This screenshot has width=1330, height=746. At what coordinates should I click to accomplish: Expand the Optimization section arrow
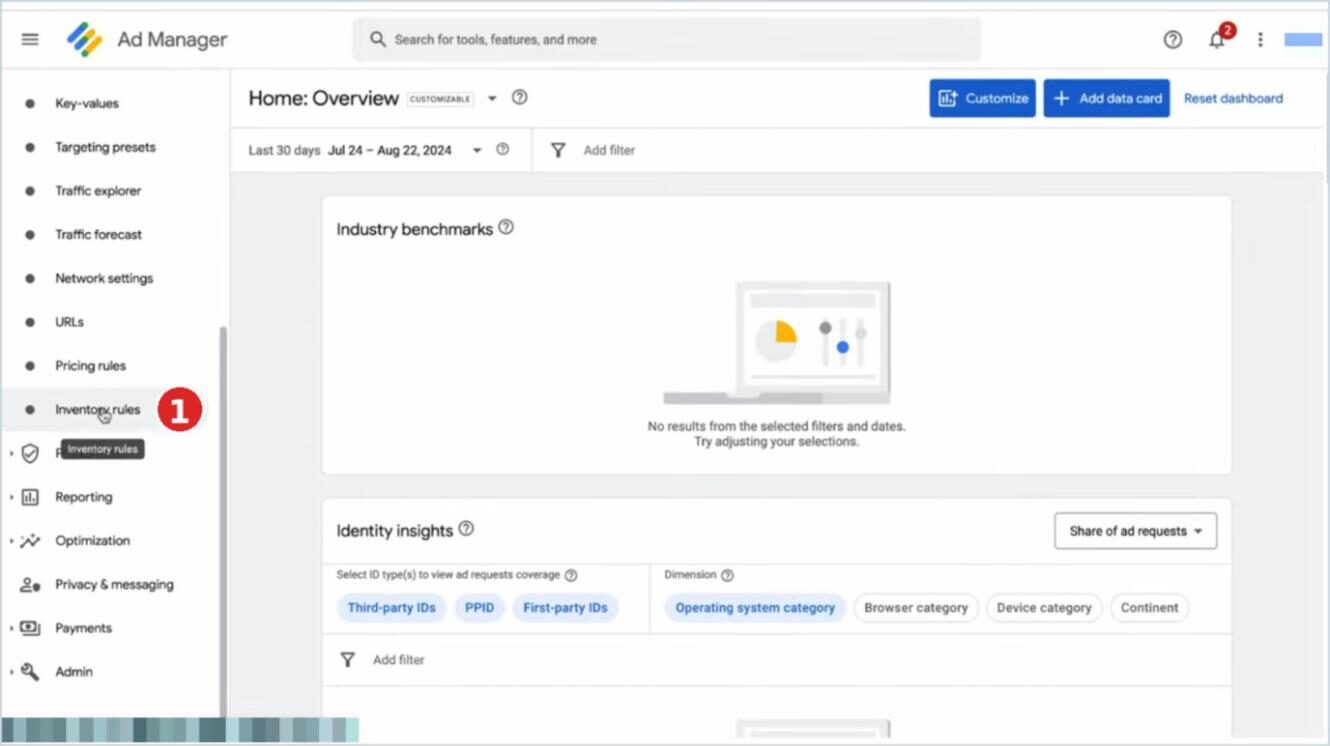tap(12, 541)
